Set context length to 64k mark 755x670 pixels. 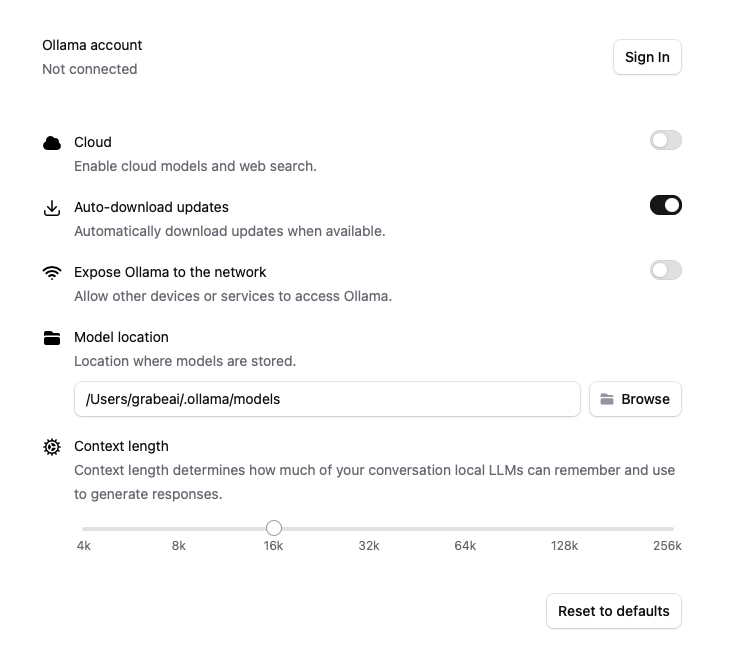point(465,528)
